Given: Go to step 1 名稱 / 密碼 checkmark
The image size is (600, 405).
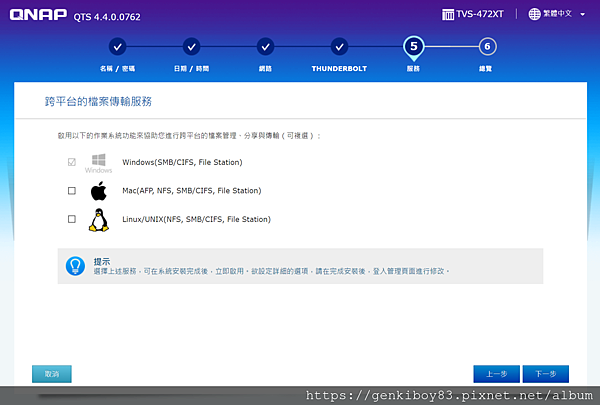Looking at the screenshot, I should (x=117, y=47).
